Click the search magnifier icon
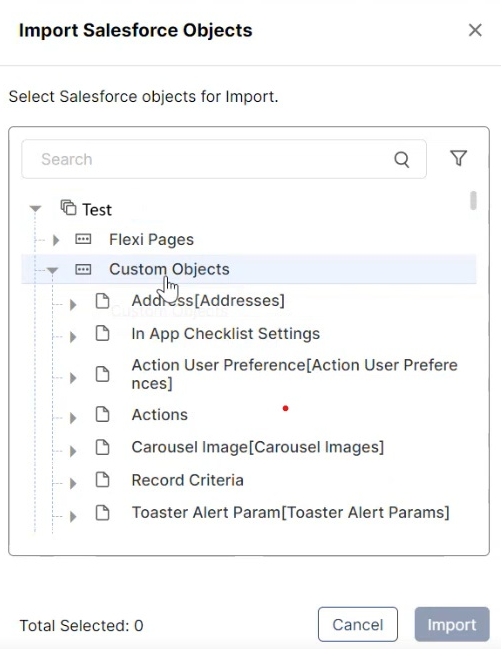Screen dimensions: 501x649 point(401,159)
